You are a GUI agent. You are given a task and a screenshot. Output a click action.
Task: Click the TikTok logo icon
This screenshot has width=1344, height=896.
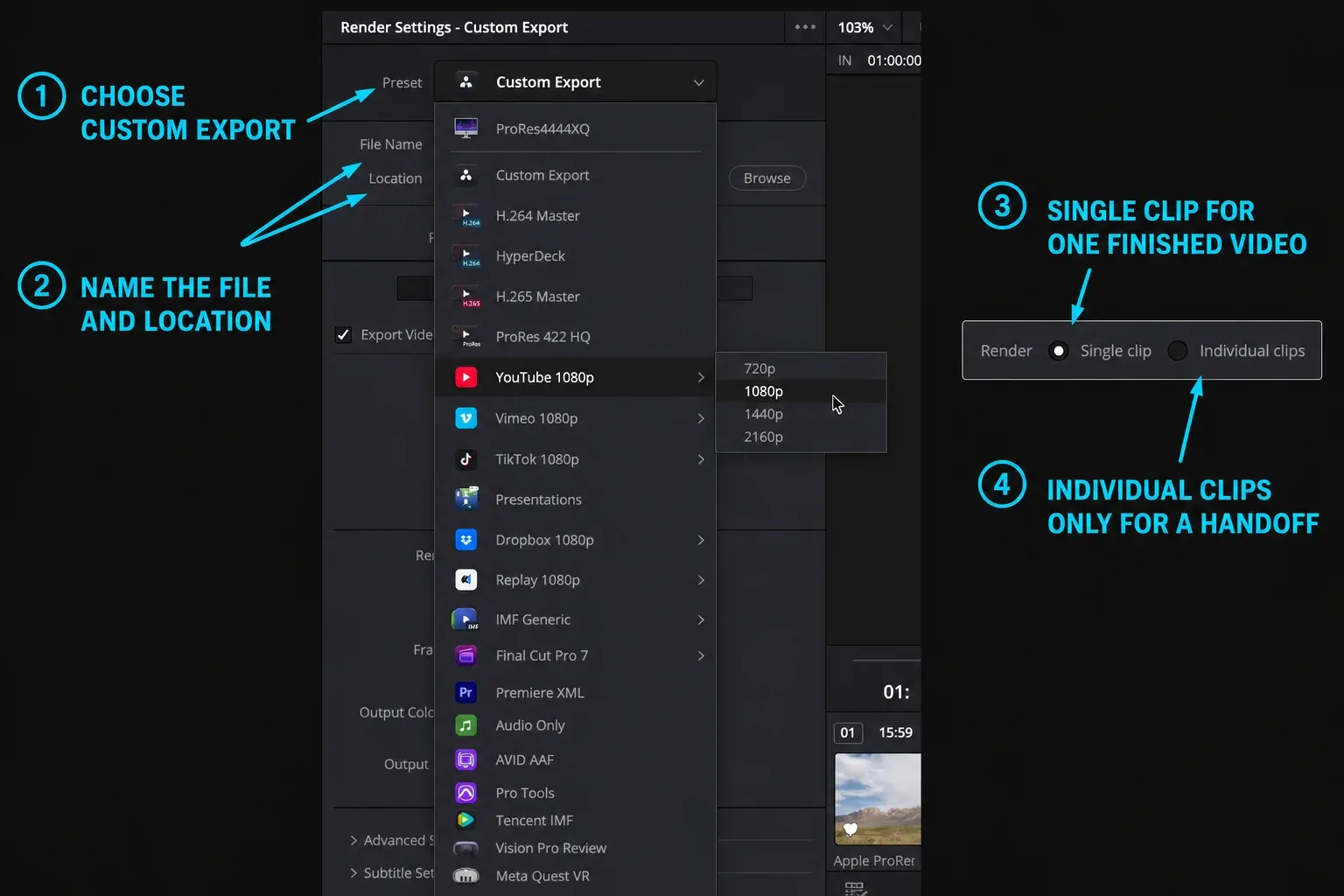465,458
